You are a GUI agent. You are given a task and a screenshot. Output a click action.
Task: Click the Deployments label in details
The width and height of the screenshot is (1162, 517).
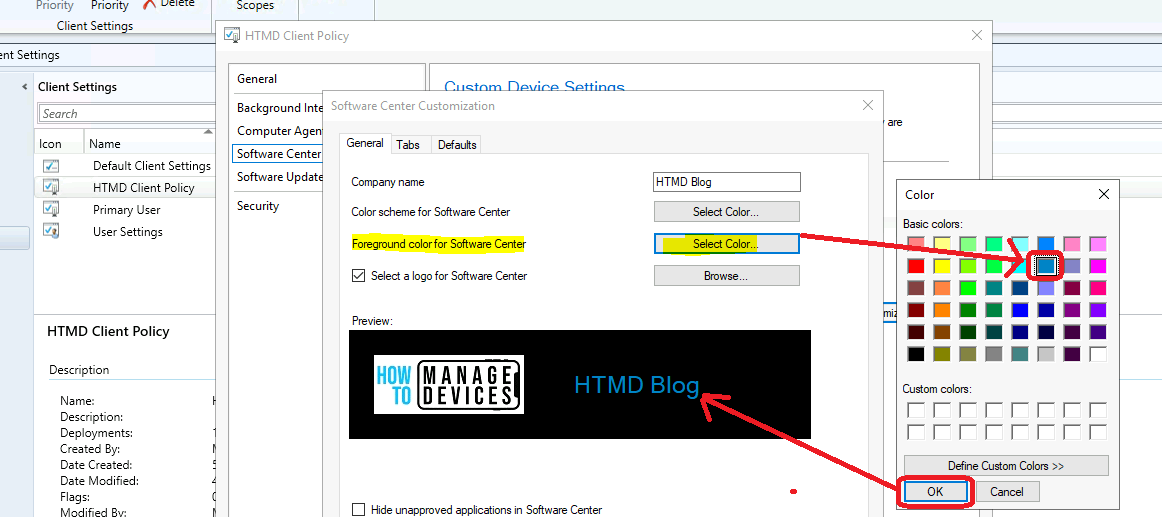(x=96, y=433)
